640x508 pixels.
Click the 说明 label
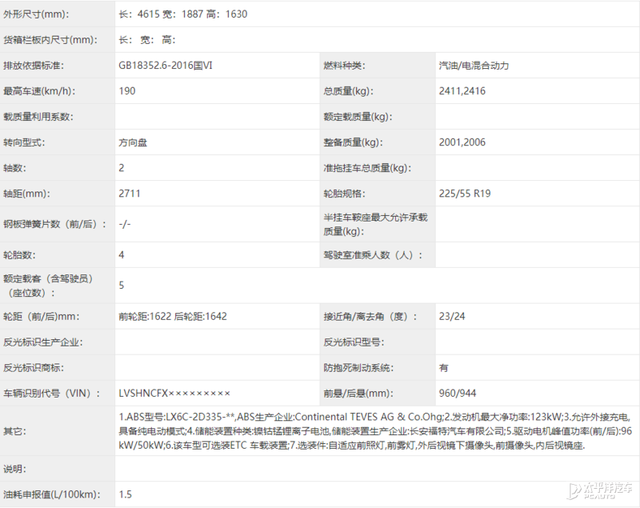pyautogui.click(x=15, y=469)
